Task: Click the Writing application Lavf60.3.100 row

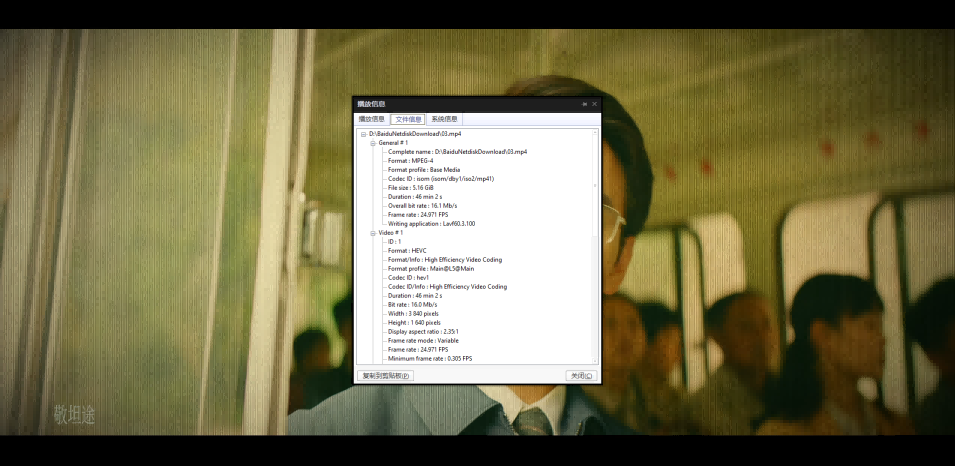Action: click(431, 224)
